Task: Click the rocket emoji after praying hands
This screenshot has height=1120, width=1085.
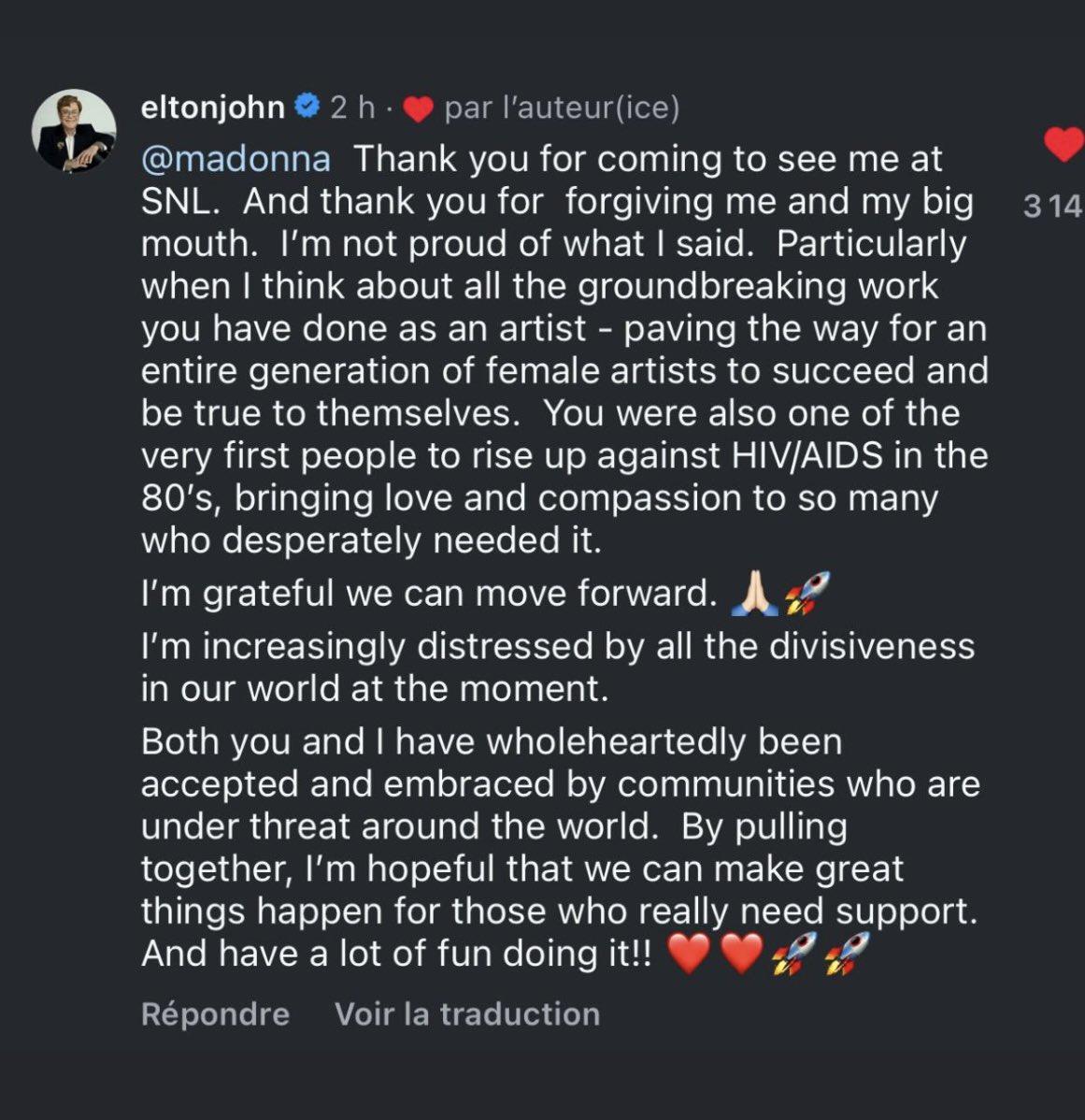Action: 806,593
